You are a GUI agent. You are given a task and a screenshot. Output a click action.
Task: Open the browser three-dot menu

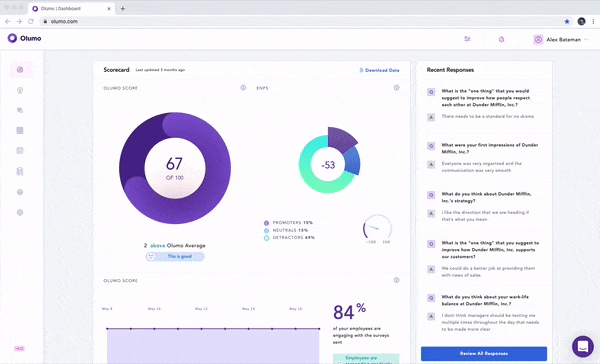click(593, 21)
